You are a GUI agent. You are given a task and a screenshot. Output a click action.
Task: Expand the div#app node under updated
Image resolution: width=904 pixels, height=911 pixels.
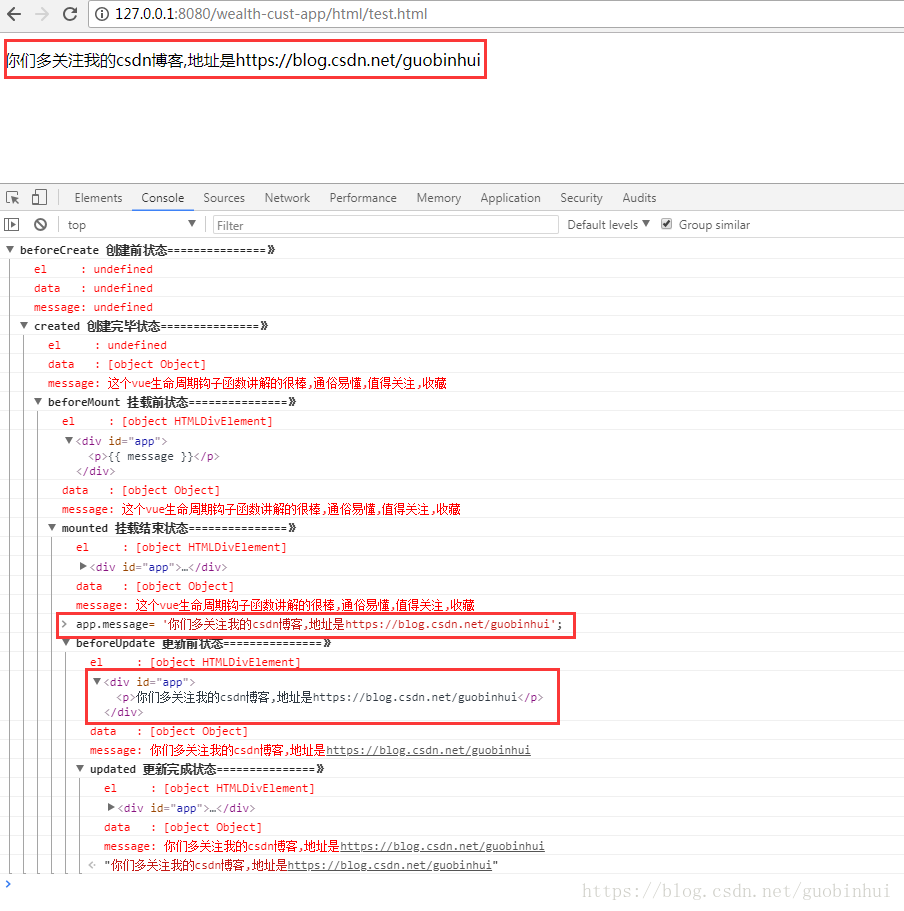click(110, 808)
